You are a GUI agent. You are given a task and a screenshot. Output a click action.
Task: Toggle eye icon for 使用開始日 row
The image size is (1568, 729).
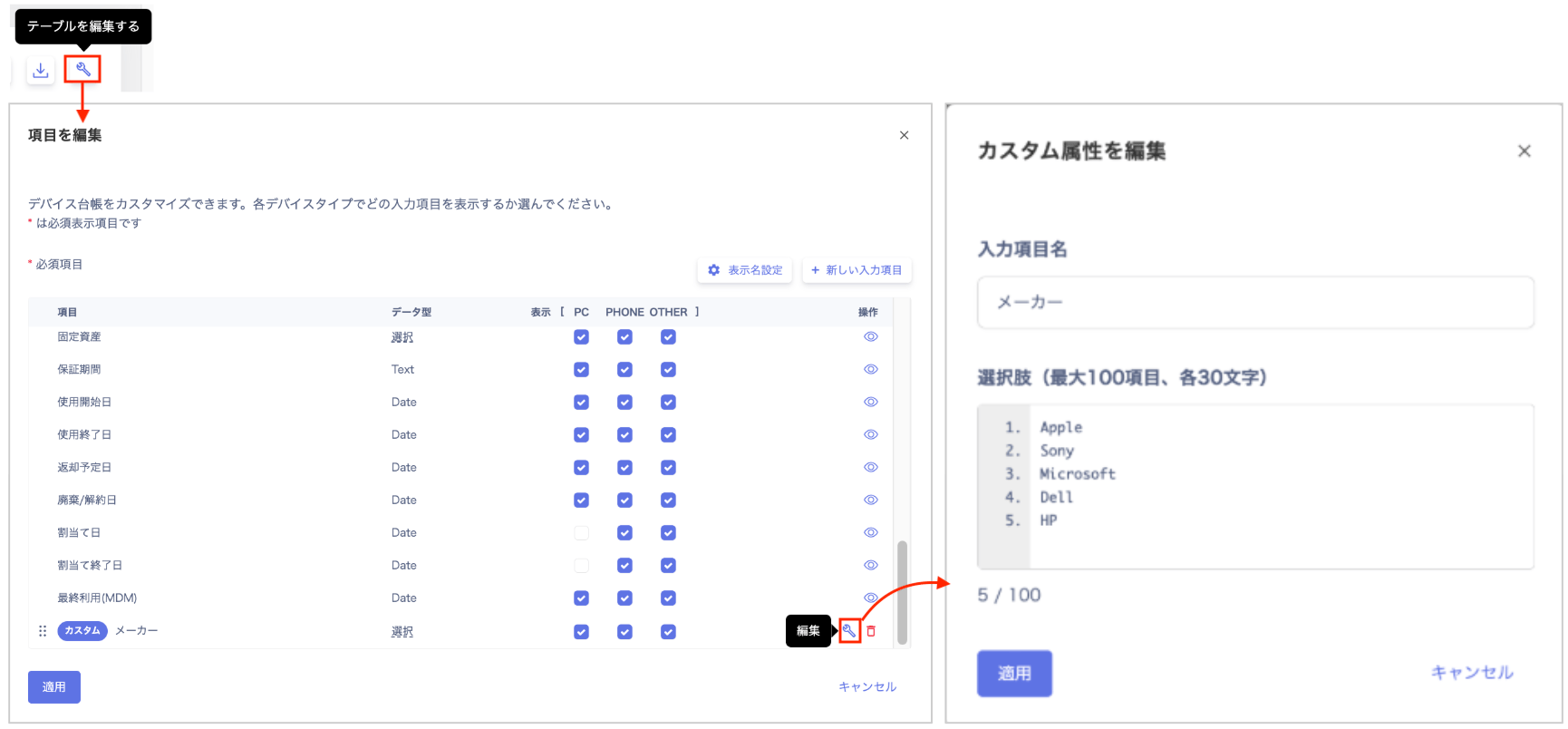[x=871, y=402]
